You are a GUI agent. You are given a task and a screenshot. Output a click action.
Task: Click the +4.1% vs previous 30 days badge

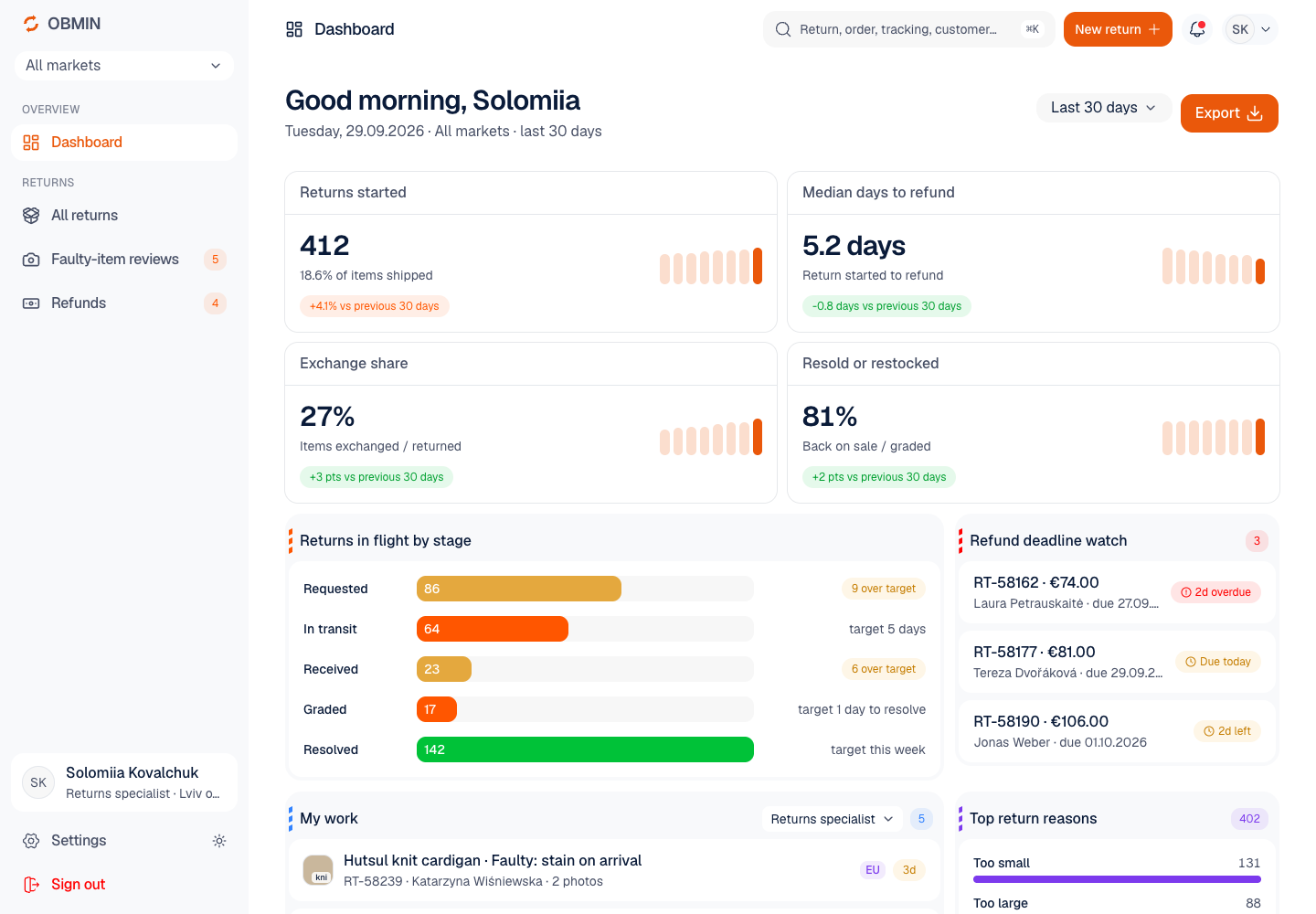pos(375,306)
